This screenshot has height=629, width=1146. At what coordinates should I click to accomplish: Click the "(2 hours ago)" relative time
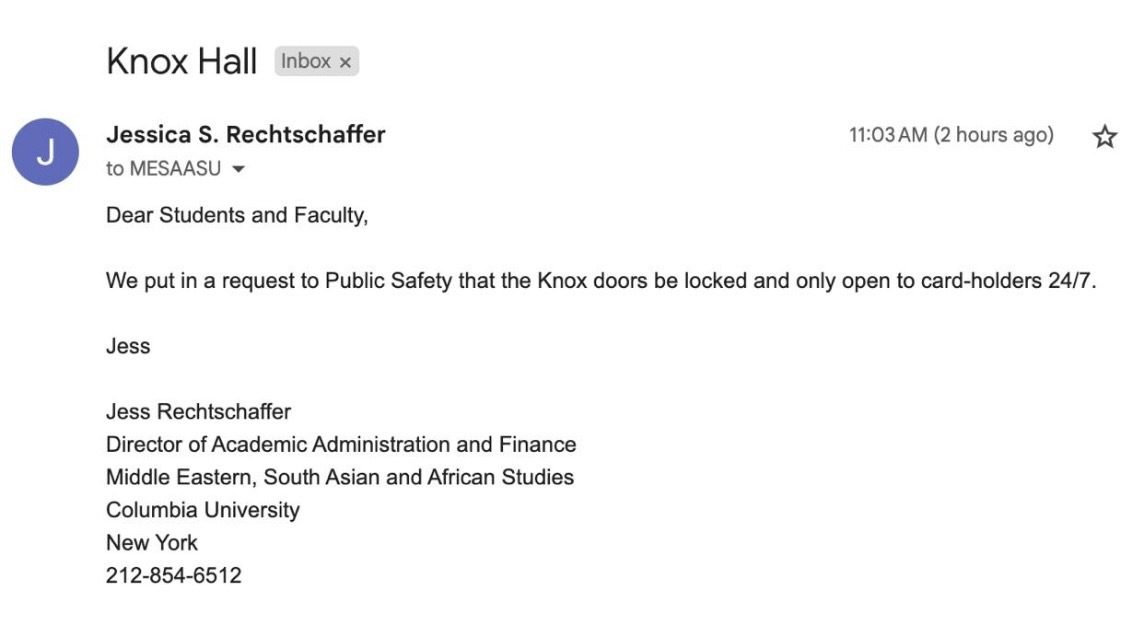[993, 135]
